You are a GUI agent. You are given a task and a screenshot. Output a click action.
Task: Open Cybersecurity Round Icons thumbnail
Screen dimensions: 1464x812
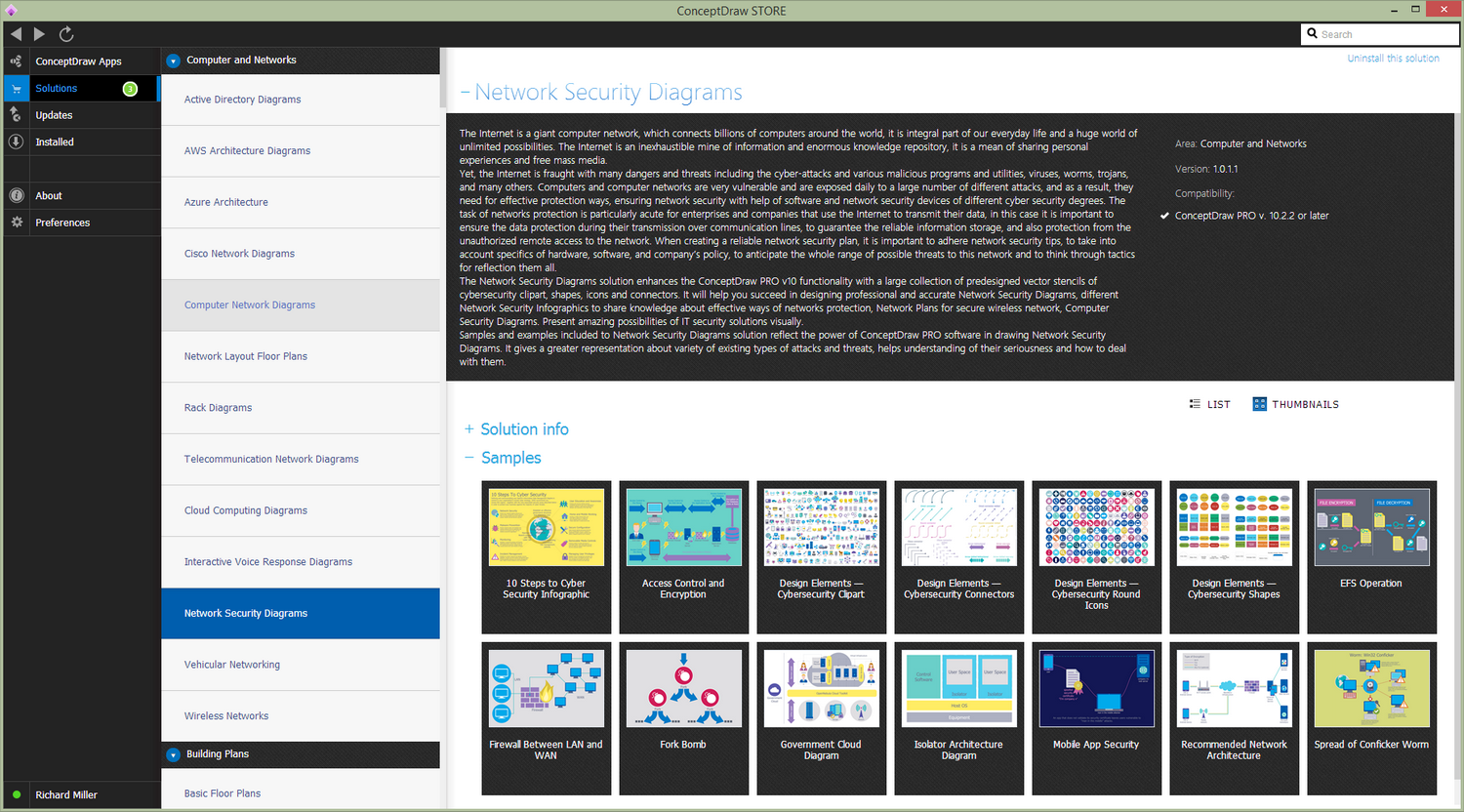pos(1097,556)
